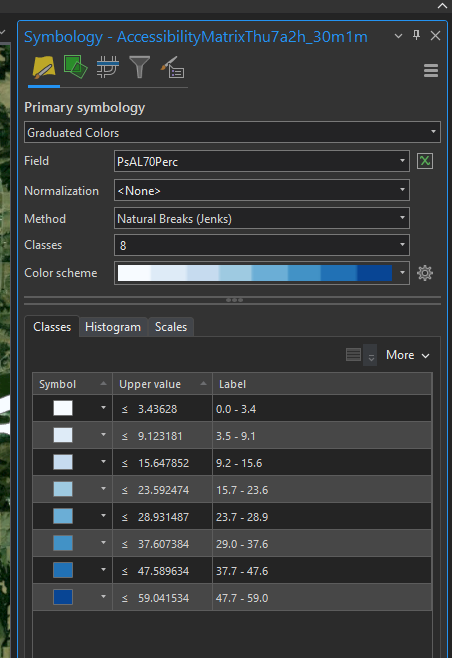Open color scheme options gear icon
Image resolution: width=452 pixels, height=658 pixels.
click(425, 273)
